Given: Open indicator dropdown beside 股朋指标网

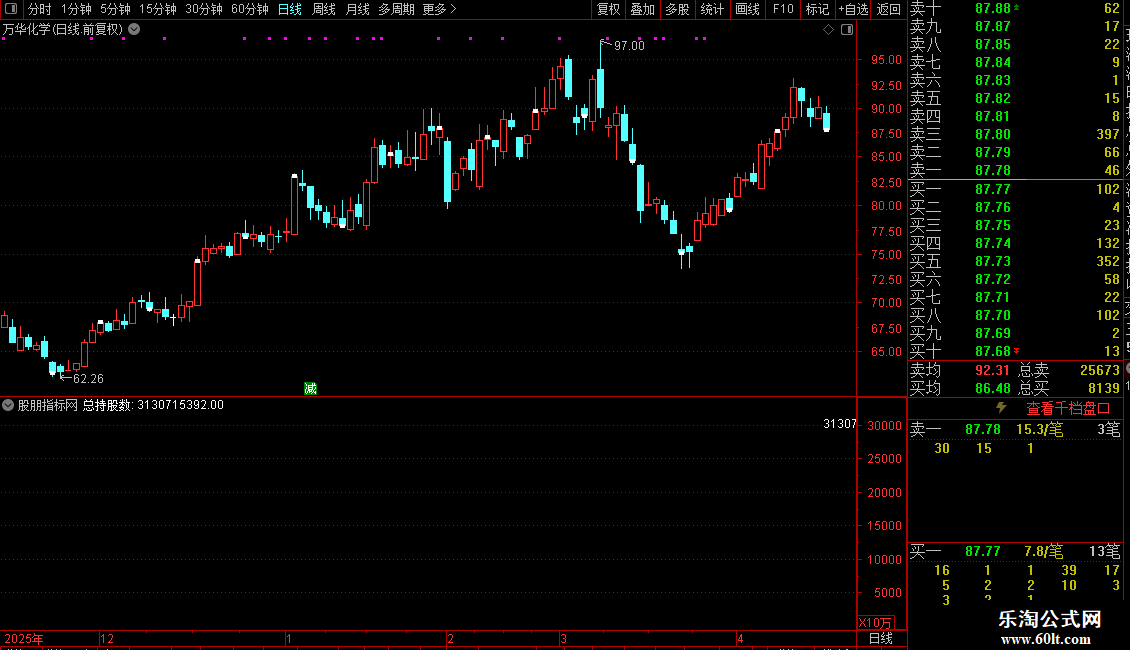Looking at the screenshot, I should (8, 405).
